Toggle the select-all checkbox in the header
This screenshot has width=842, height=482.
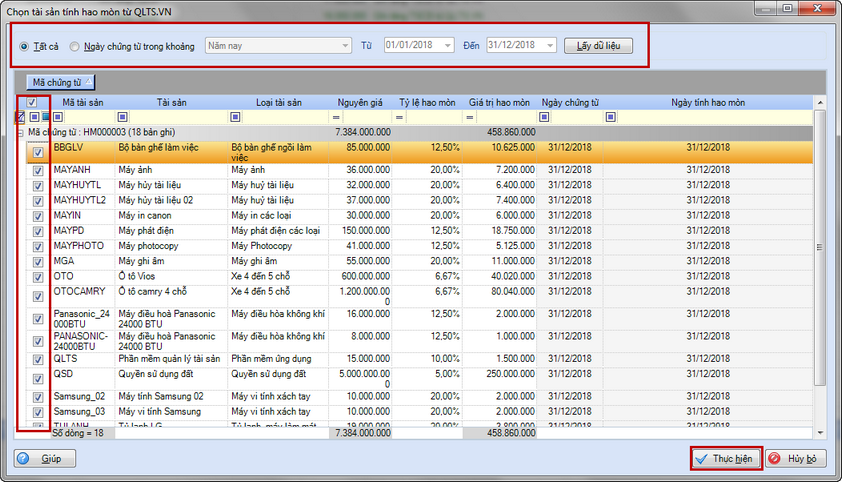[x=32, y=102]
